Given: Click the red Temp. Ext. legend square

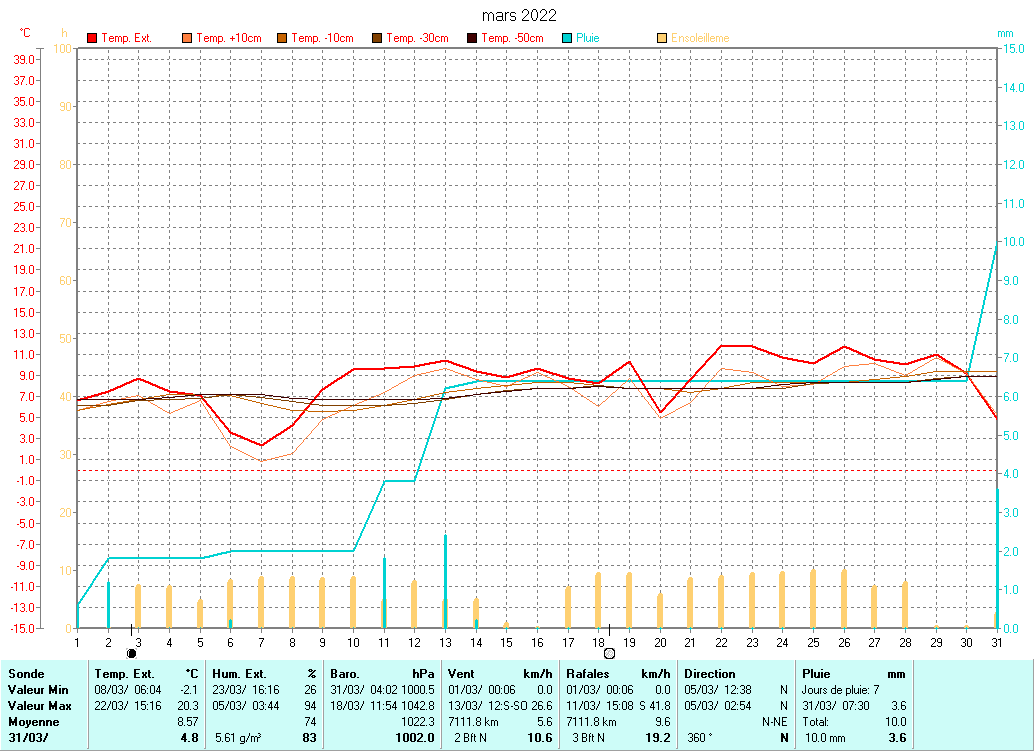Looking at the screenshot, I should click(92, 38).
